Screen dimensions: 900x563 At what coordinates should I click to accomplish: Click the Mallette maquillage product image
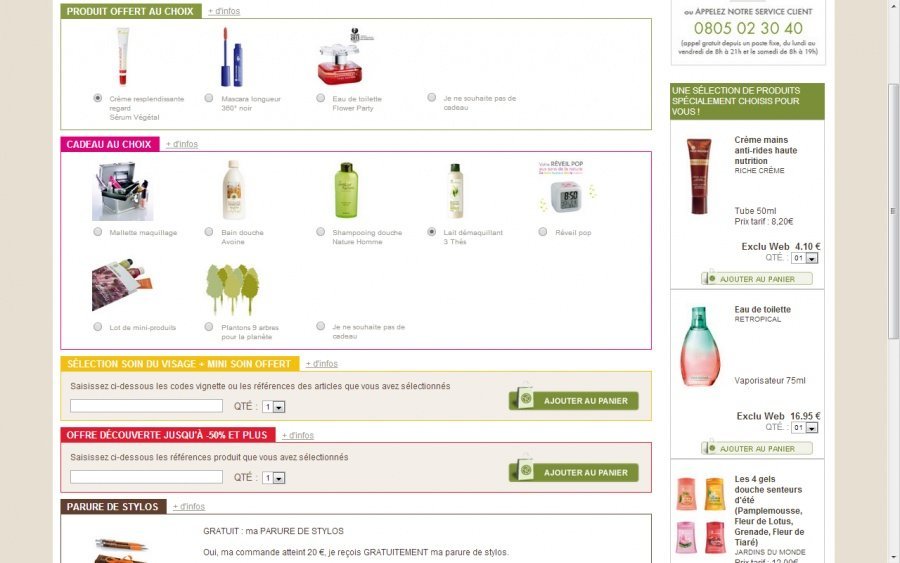122,191
